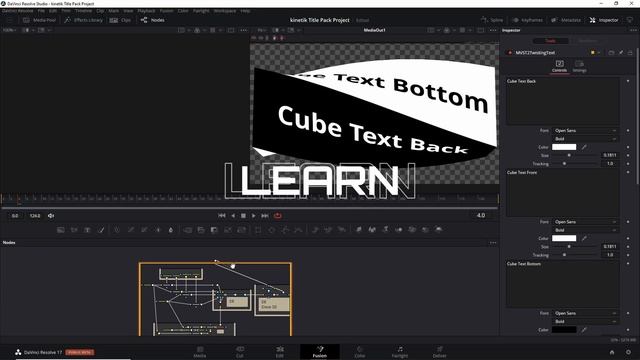The width and height of the screenshot is (640, 360).
Task: Toggle the Nodes panel
Action: coord(153,20)
